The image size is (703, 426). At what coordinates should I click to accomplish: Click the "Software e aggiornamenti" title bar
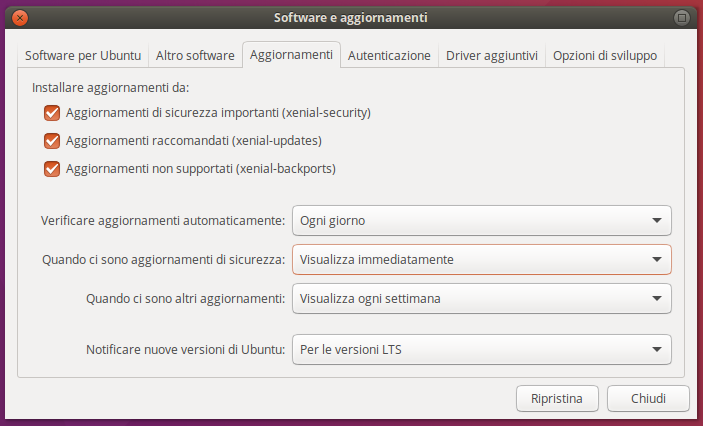point(350,17)
